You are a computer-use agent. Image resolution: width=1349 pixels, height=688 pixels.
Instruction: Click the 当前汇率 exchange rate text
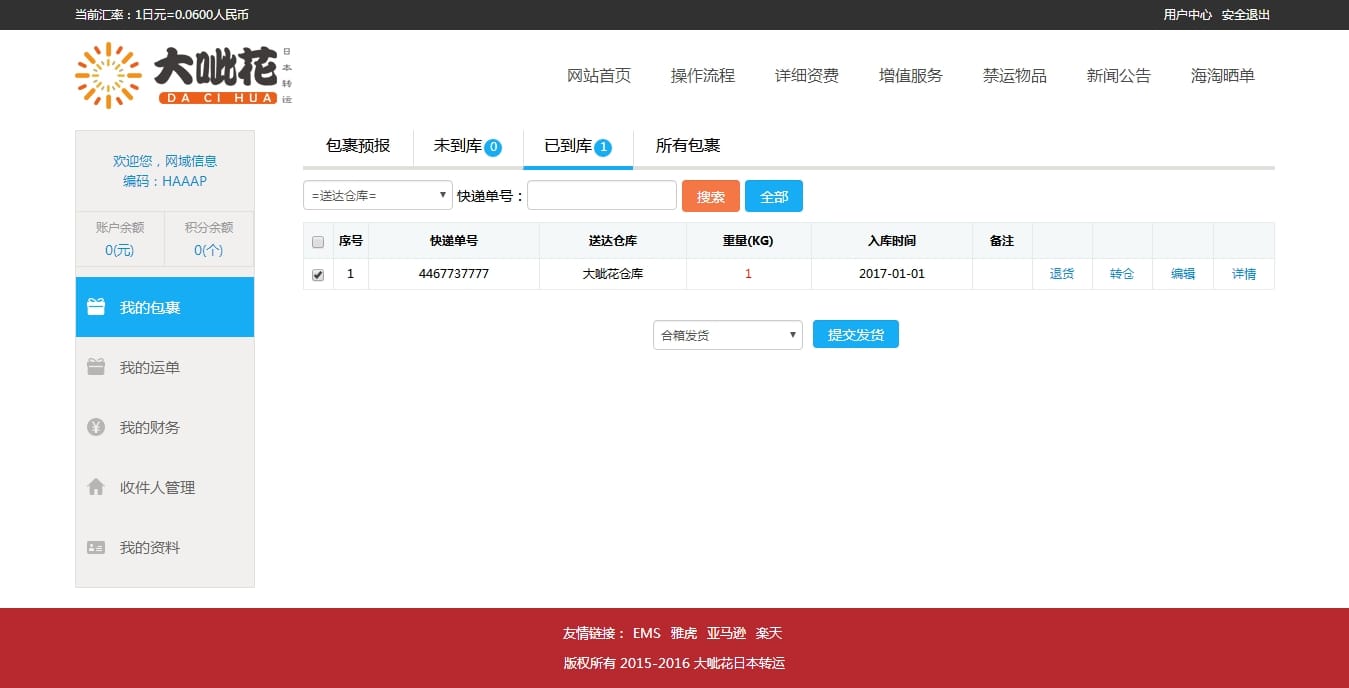(162, 15)
